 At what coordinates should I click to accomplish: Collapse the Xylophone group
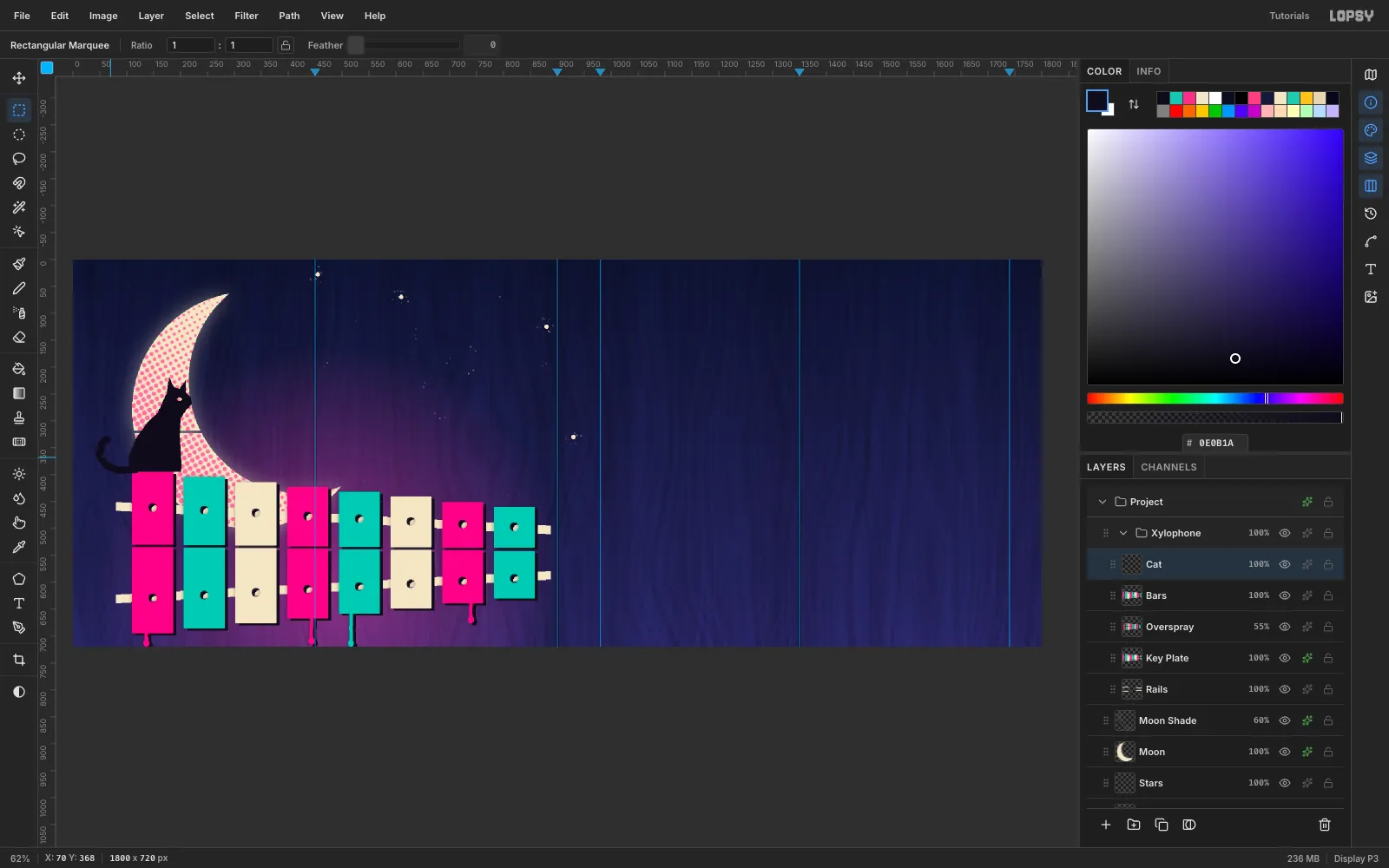point(1123,533)
